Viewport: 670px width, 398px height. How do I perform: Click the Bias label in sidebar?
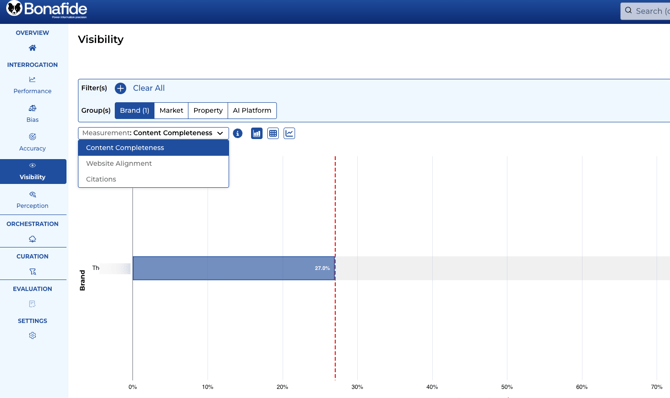[x=32, y=120]
